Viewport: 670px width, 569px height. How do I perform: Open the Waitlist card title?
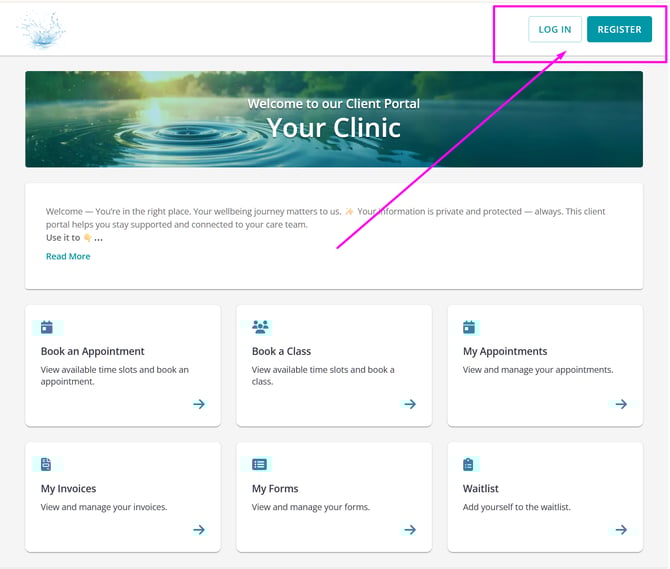coord(481,489)
